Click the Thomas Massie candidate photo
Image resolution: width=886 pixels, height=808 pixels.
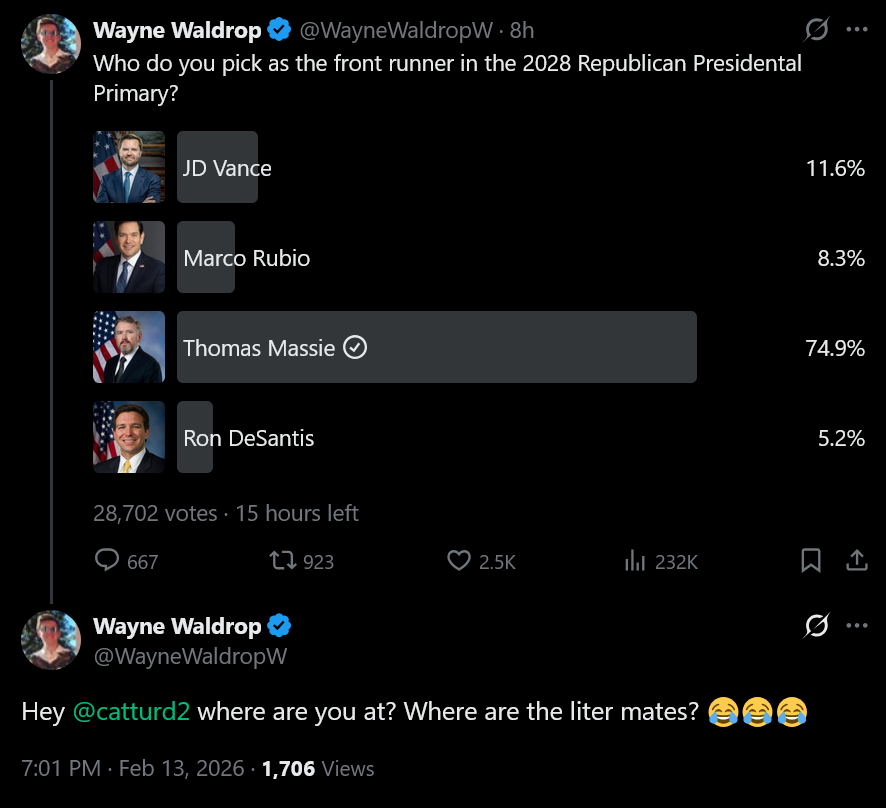click(129, 347)
